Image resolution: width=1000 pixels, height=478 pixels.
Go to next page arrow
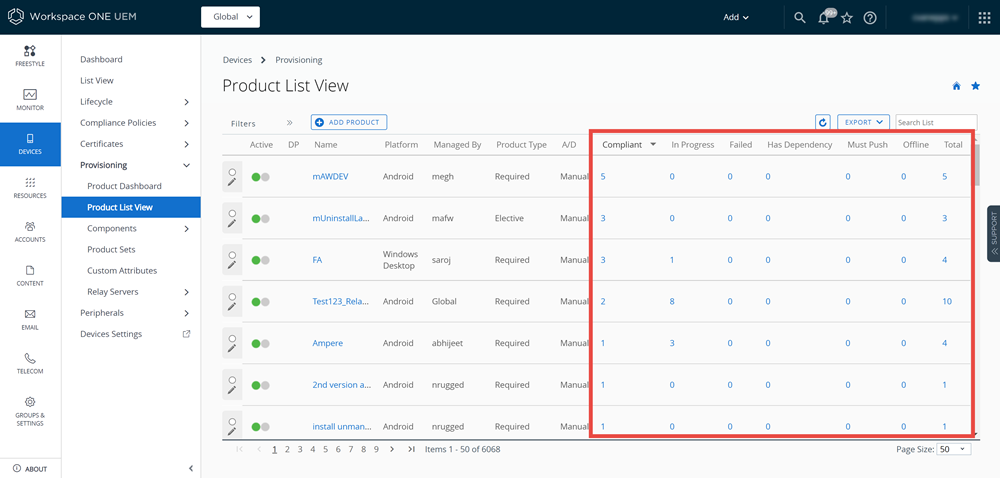click(x=392, y=449)
